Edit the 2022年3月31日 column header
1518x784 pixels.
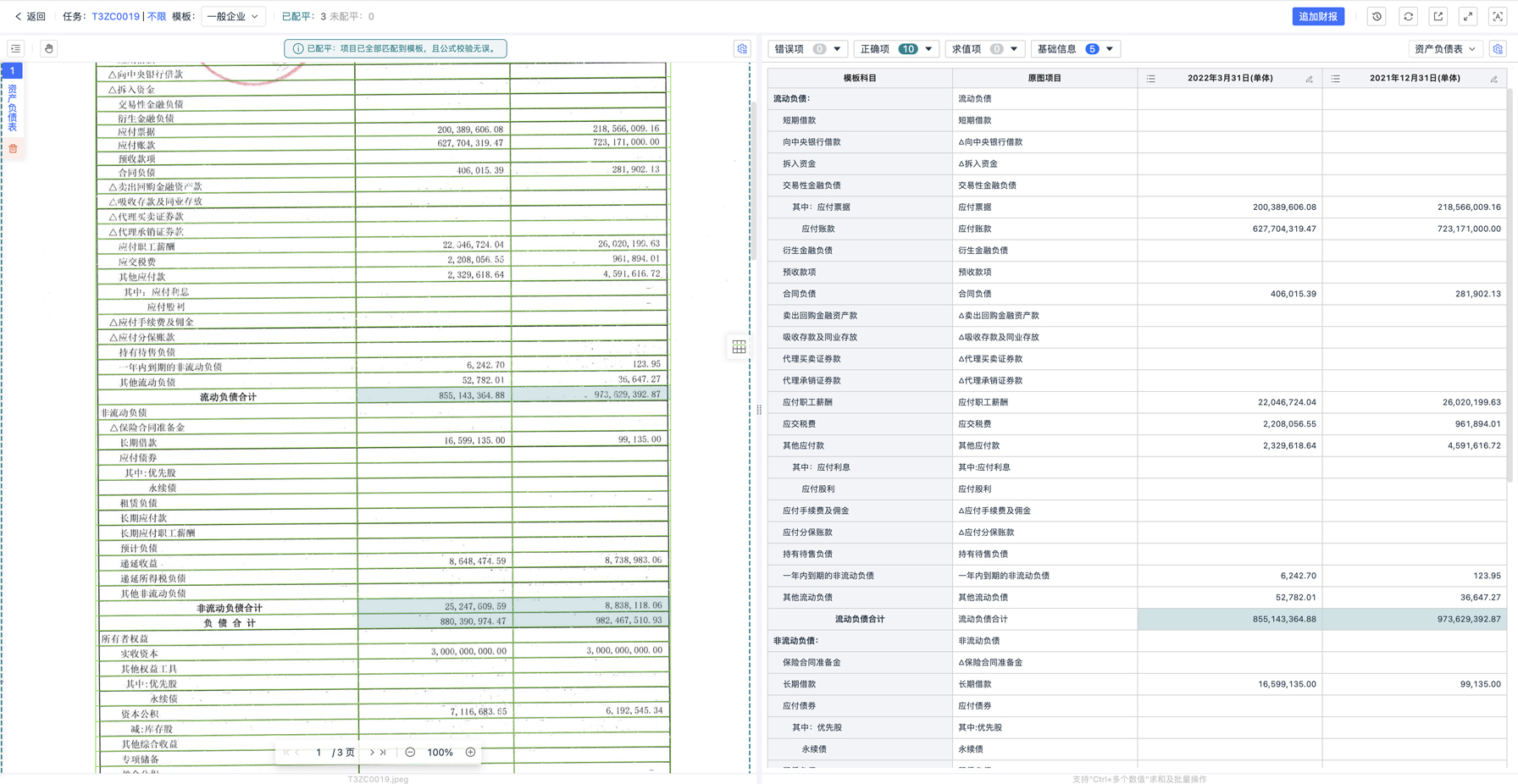tap(1309, 79)
